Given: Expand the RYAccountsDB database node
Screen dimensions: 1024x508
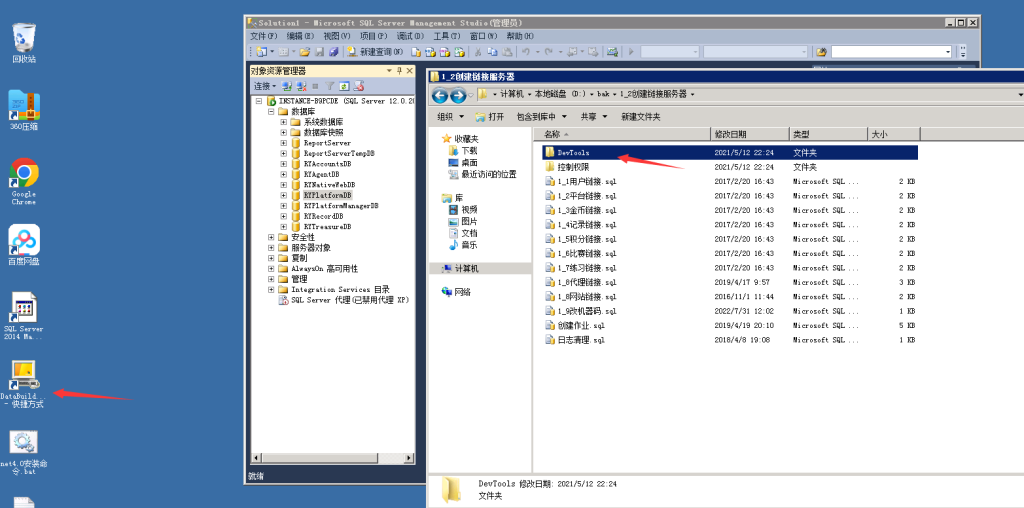Looking at the screenshot, I should [x=284, y=164].
